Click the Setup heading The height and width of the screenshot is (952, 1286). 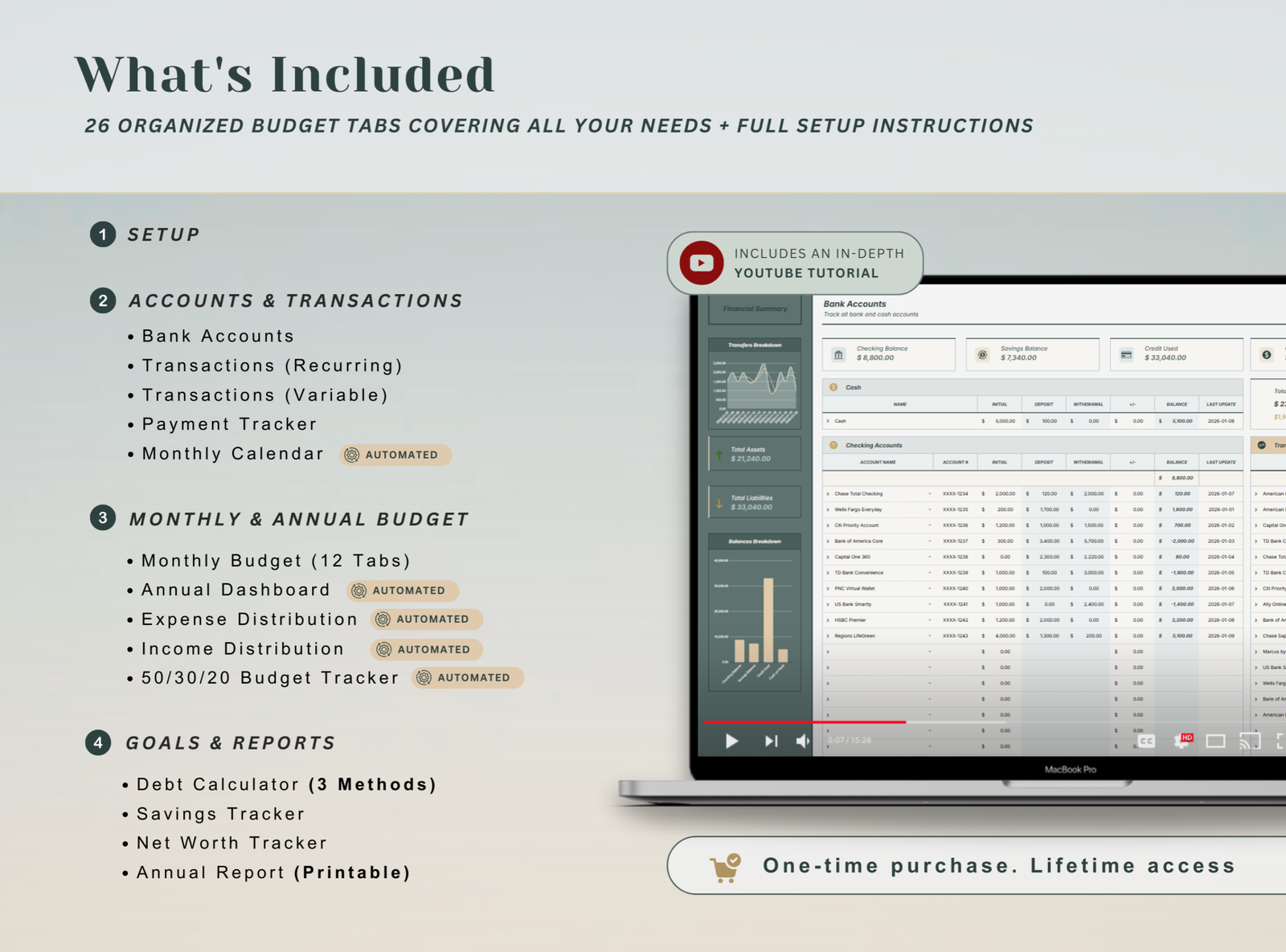164,235
